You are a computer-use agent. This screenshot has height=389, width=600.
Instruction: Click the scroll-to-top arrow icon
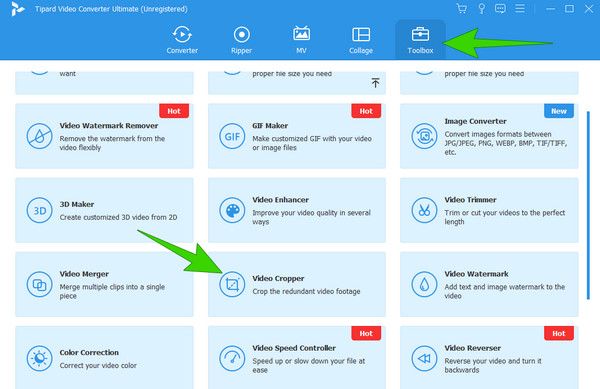coord(375,83)
